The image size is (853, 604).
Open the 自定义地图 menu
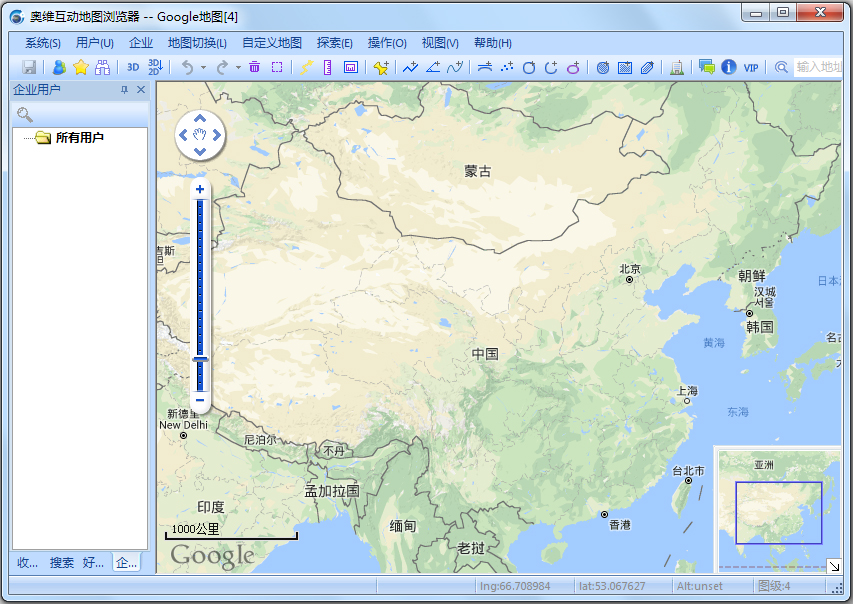(x=272, y=43)
